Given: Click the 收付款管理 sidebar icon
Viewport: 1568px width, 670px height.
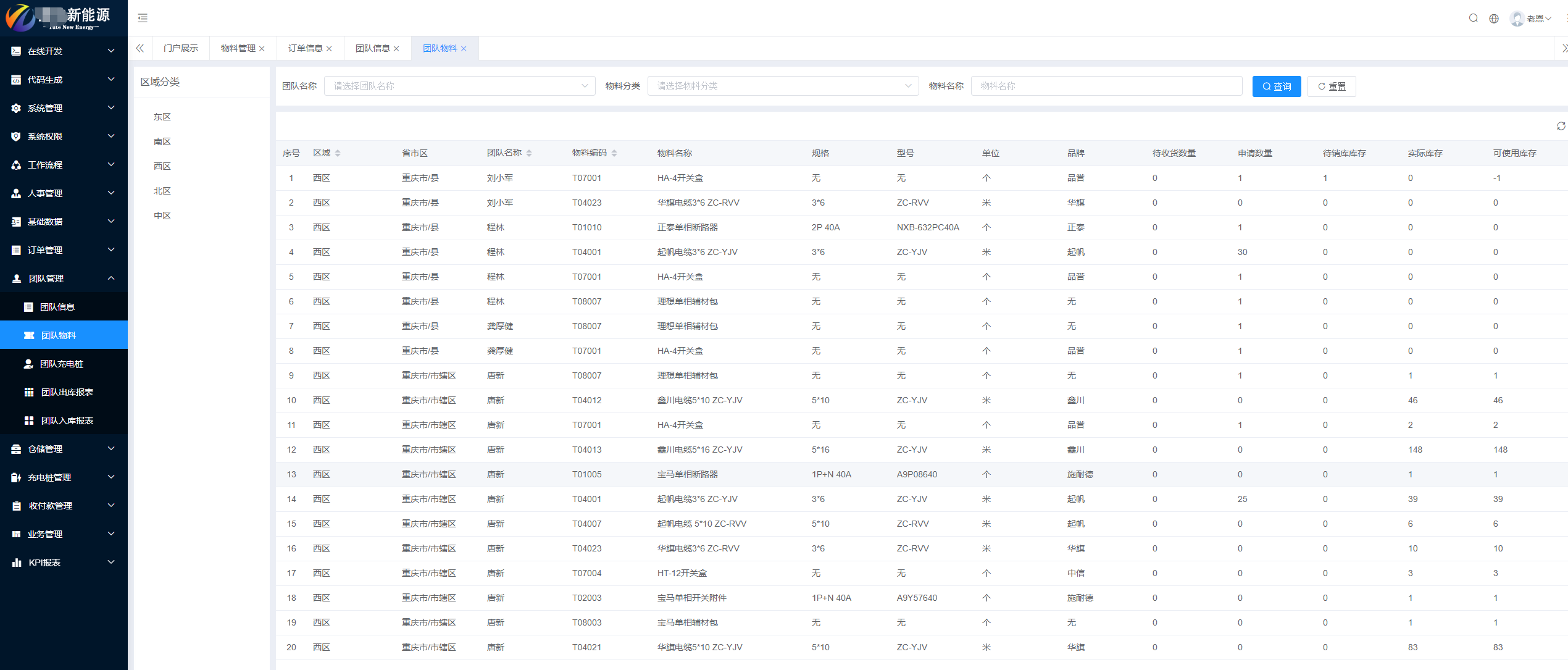Looking at the screenshot, I should tap(16, 506).
